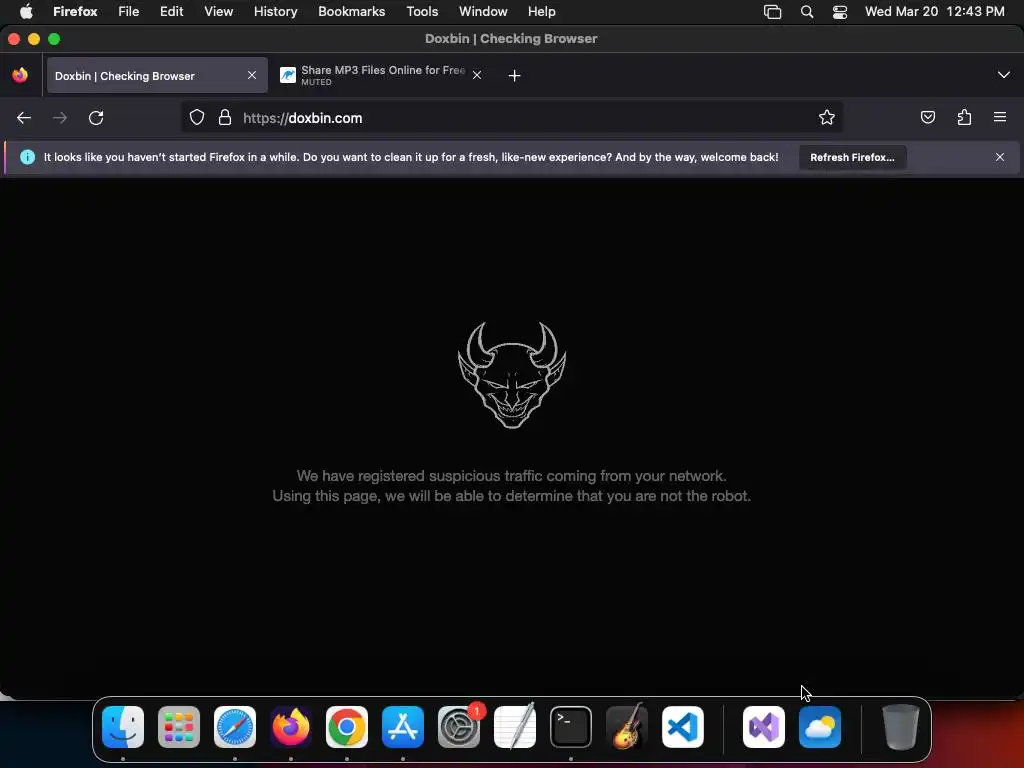Launch Safari from the Dock
Viewport: 1024px width, 768px height.
coord(235,727)
